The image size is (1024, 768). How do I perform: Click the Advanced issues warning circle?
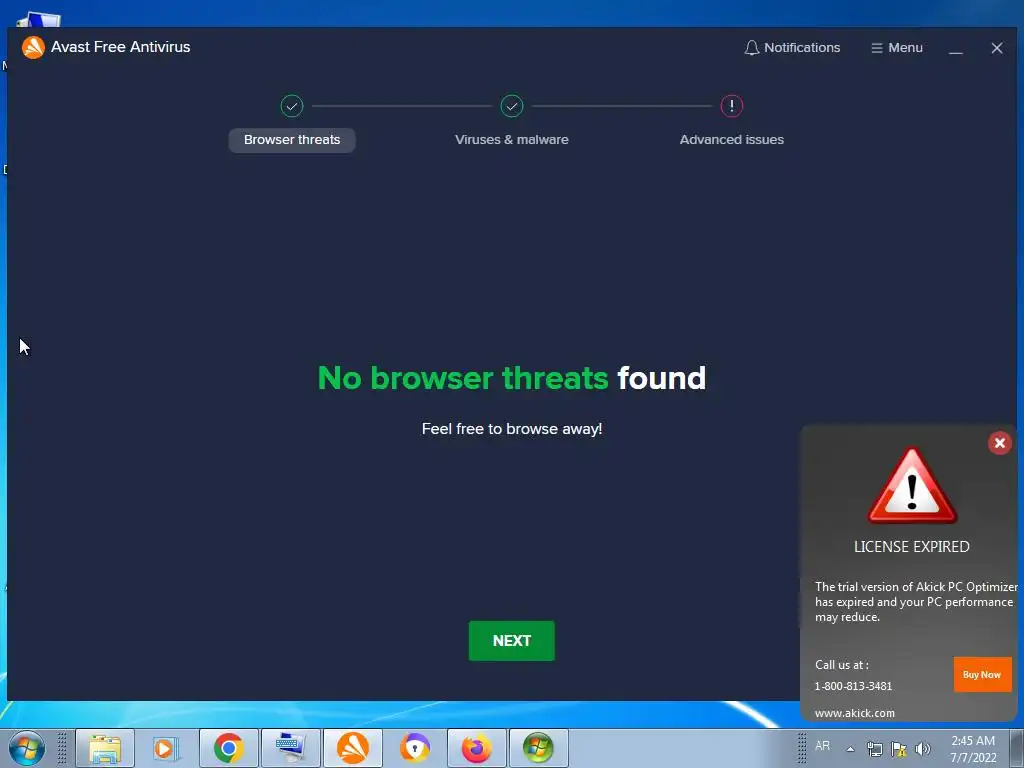pos(731,106)
